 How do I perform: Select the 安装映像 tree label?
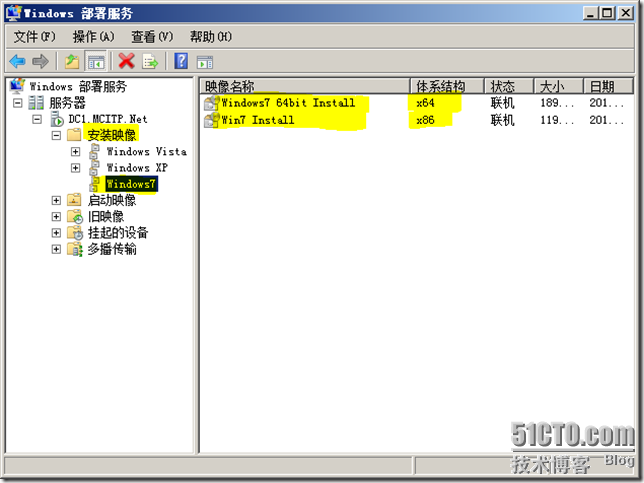click(x=111, y=135)
